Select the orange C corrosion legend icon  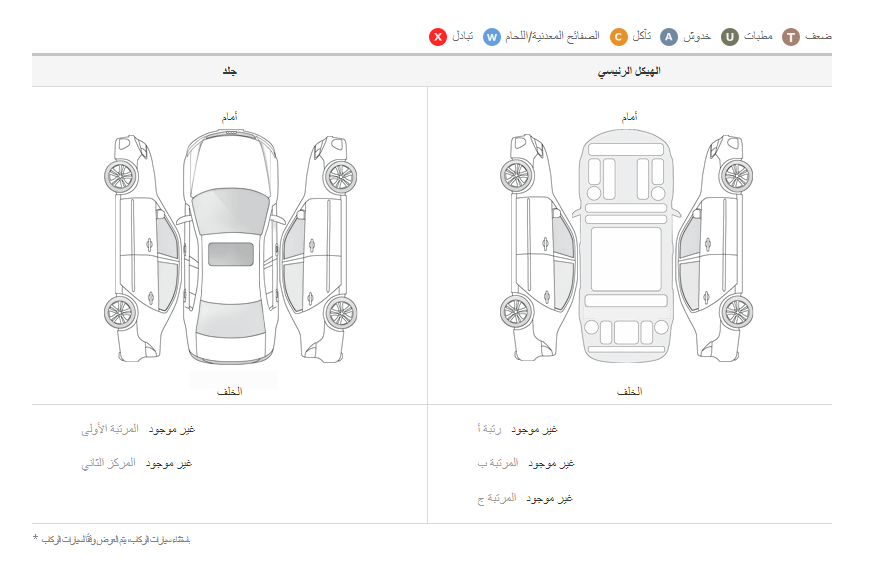point(618,37)
